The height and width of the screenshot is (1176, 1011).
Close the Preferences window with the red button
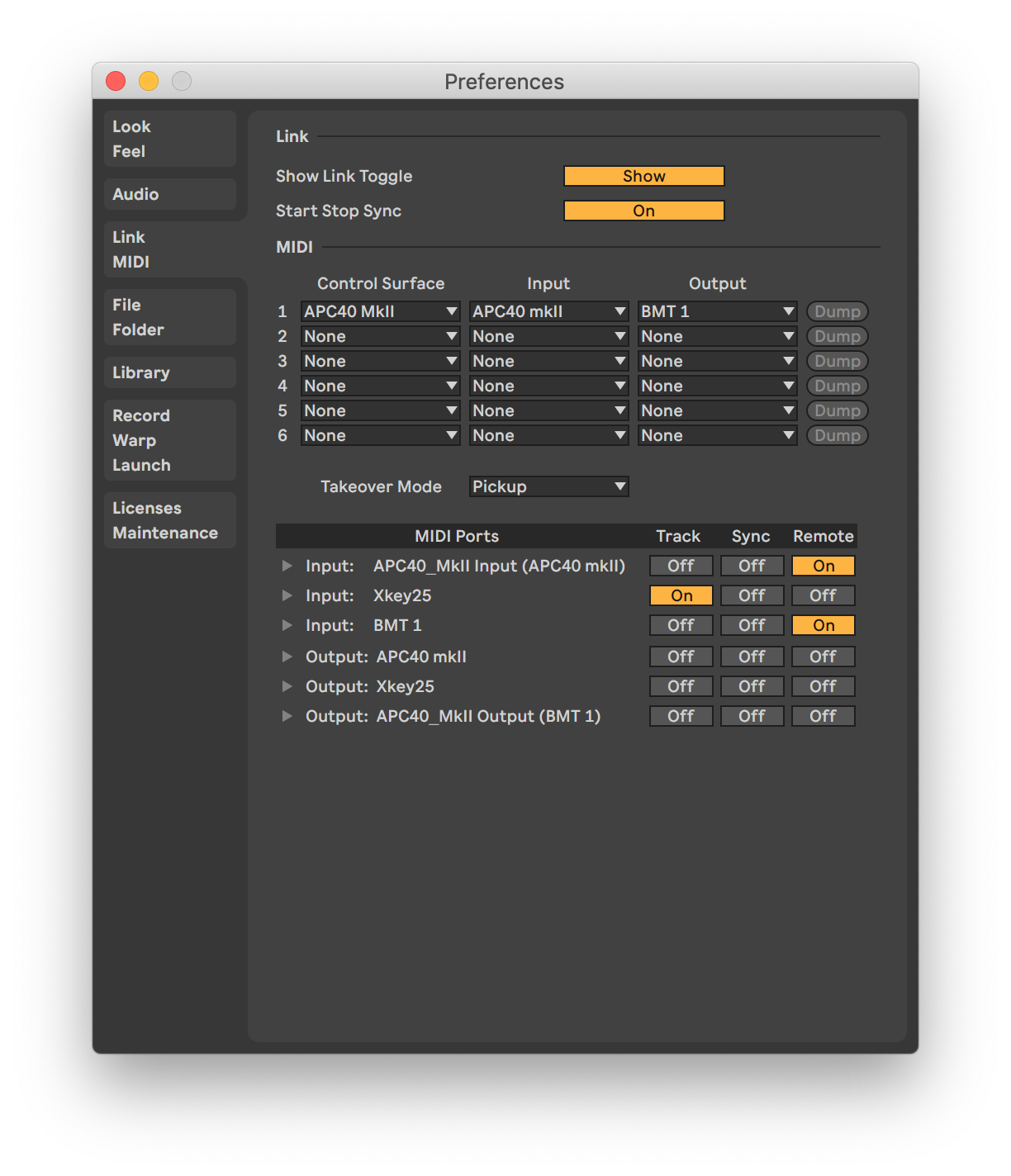(116, 81)
